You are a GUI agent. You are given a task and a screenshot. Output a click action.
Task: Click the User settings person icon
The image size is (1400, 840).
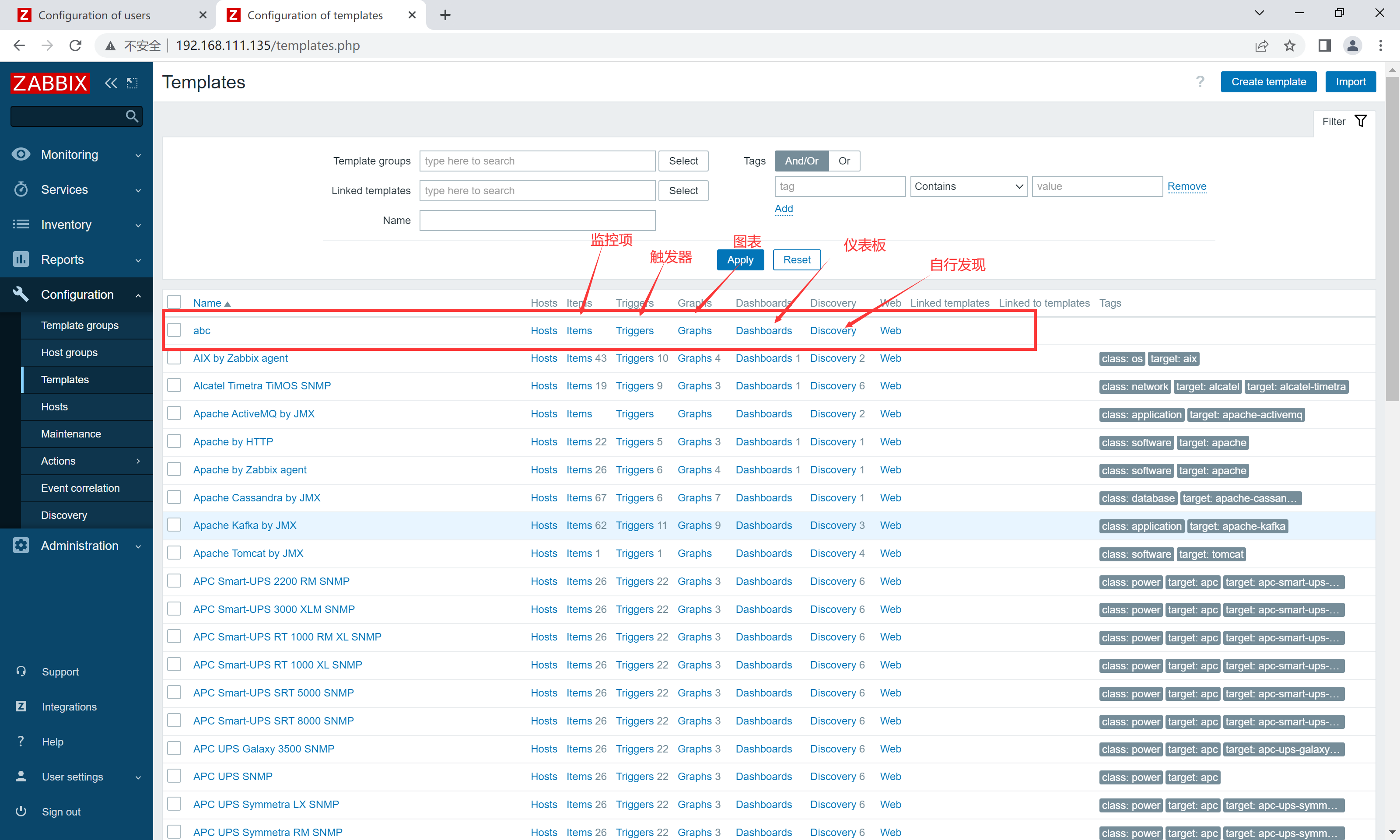pos(21,777)
